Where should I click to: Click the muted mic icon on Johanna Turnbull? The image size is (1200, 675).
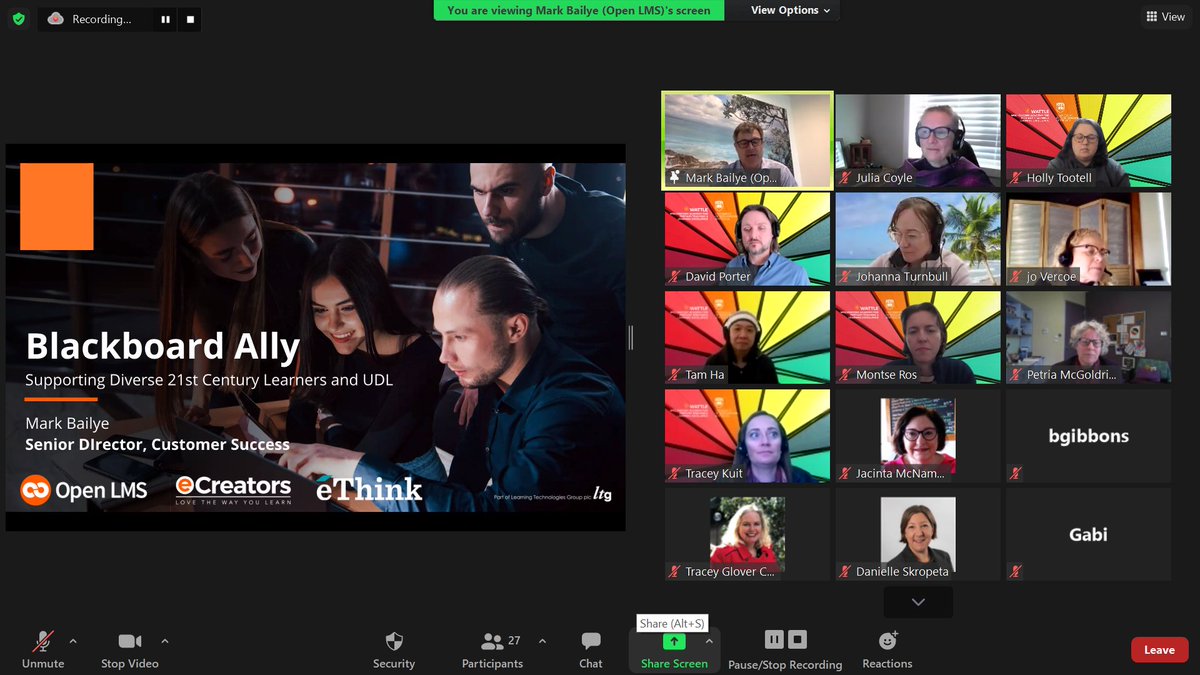[846, 277]
